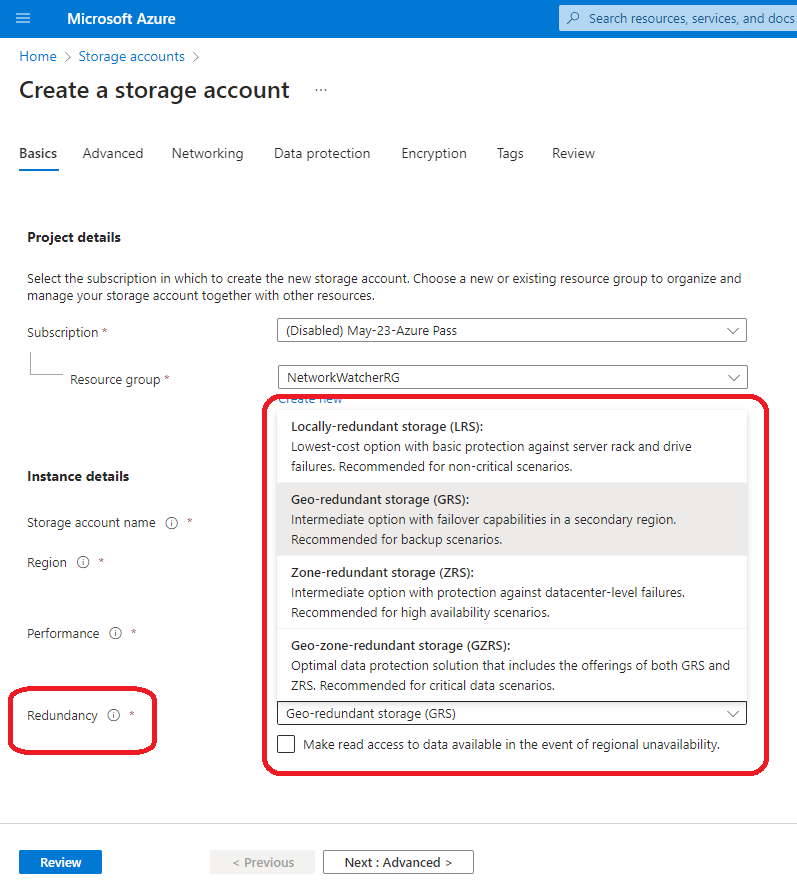Click the Redundancy info icon

(113, 716)
